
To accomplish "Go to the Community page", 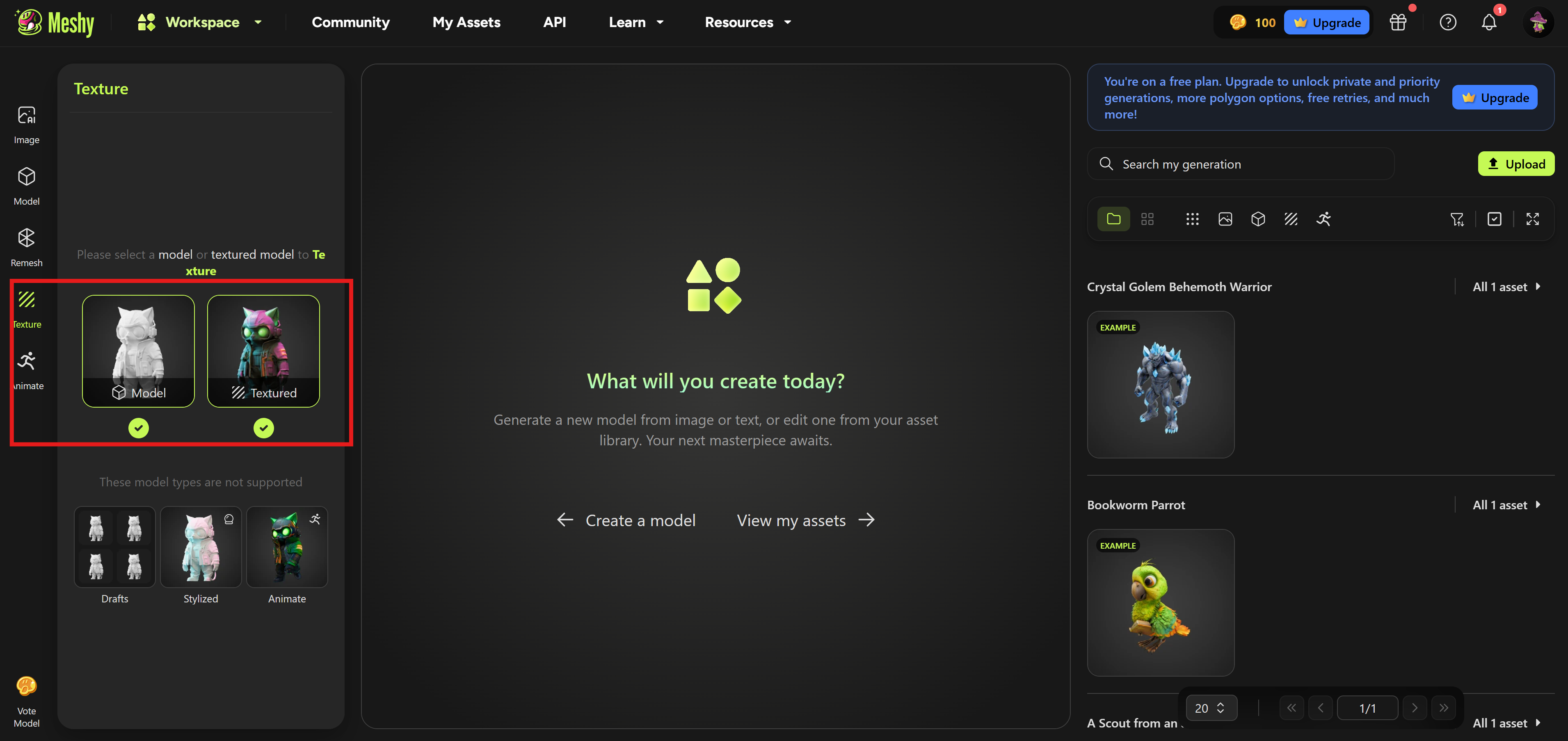I will tap(350, 23).
